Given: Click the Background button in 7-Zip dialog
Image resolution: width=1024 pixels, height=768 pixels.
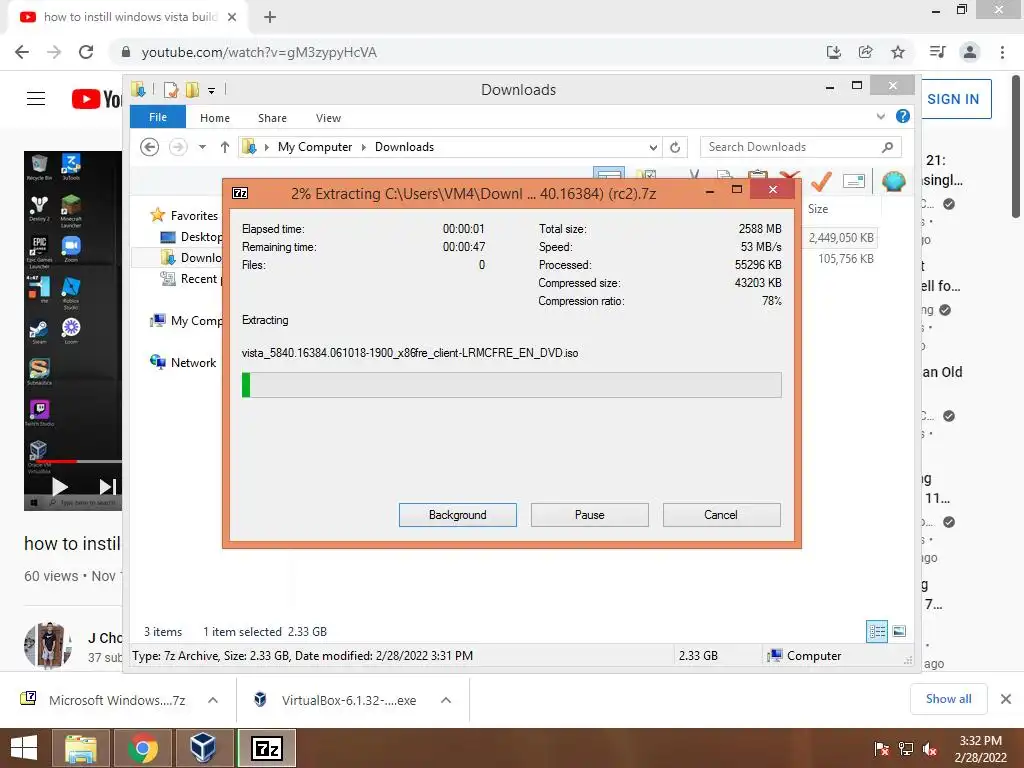Looking at the screenshot, I should [458, 515].
